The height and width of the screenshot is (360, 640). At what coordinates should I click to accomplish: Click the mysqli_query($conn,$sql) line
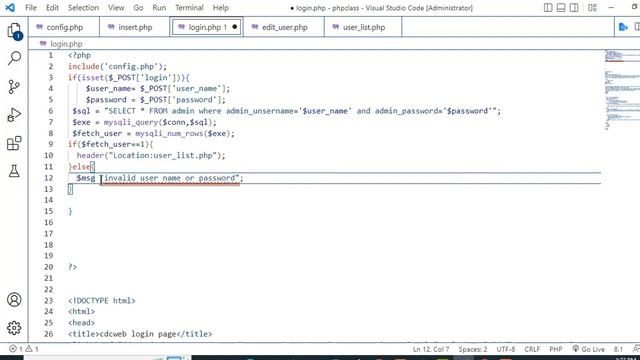144,122
